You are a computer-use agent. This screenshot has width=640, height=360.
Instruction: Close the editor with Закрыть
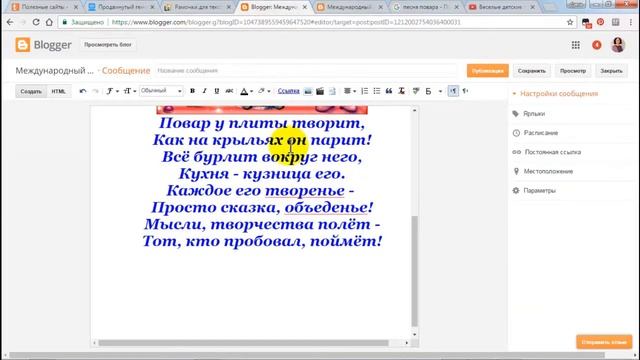611,71
